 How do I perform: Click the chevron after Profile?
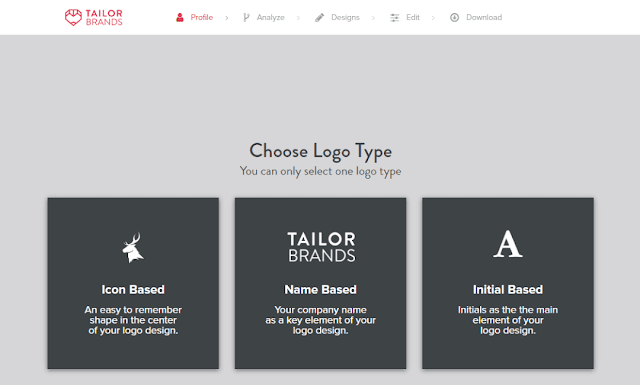227,18
